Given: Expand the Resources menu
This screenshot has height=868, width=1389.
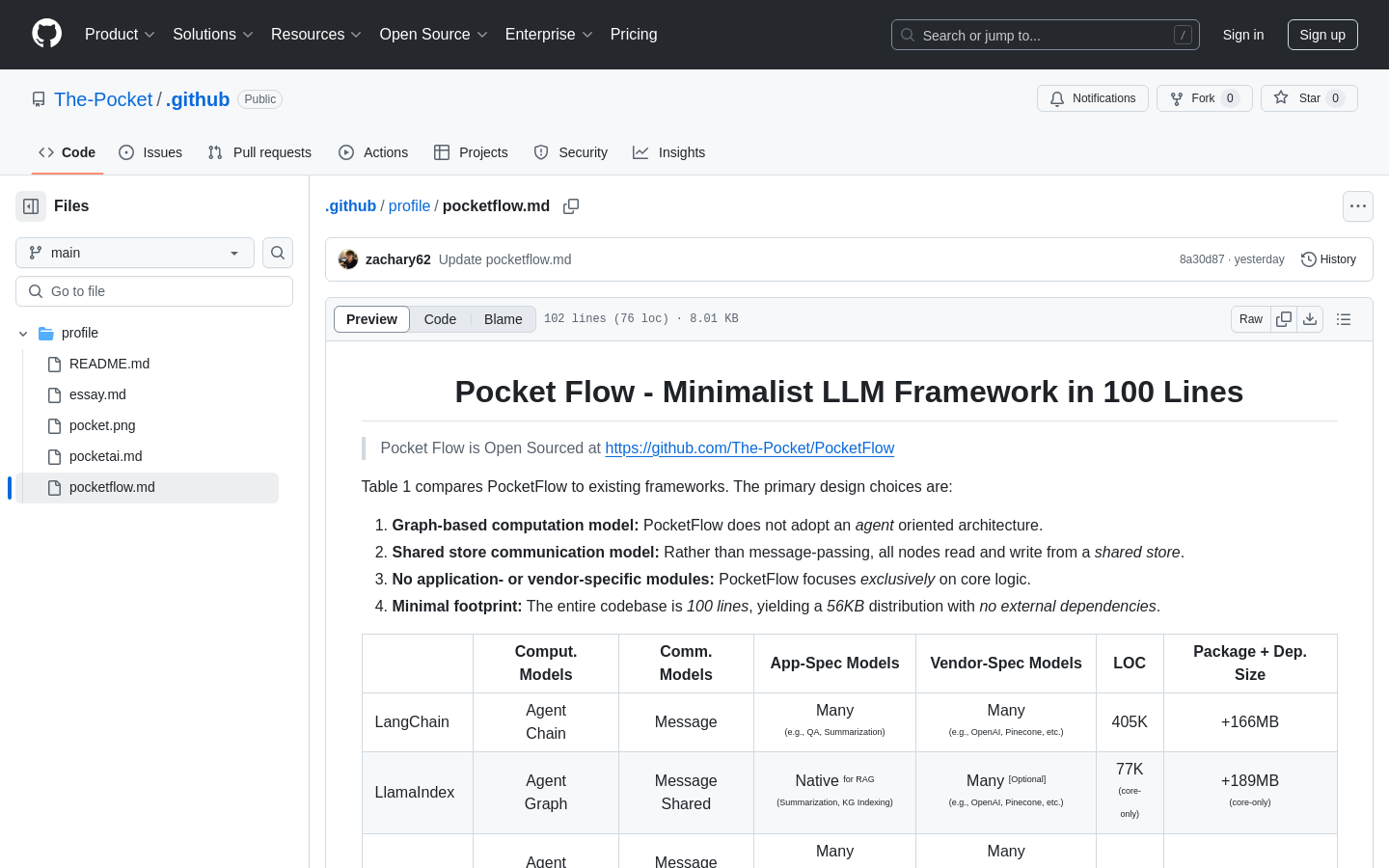Looking at the screenshot, I should pos(316,35).
